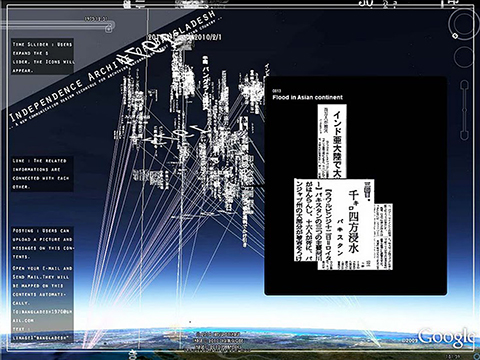Click the move joystick circle below the compass
Viewport: 480px width, 360px height.
pyautogui.click(x=464, y=57)
